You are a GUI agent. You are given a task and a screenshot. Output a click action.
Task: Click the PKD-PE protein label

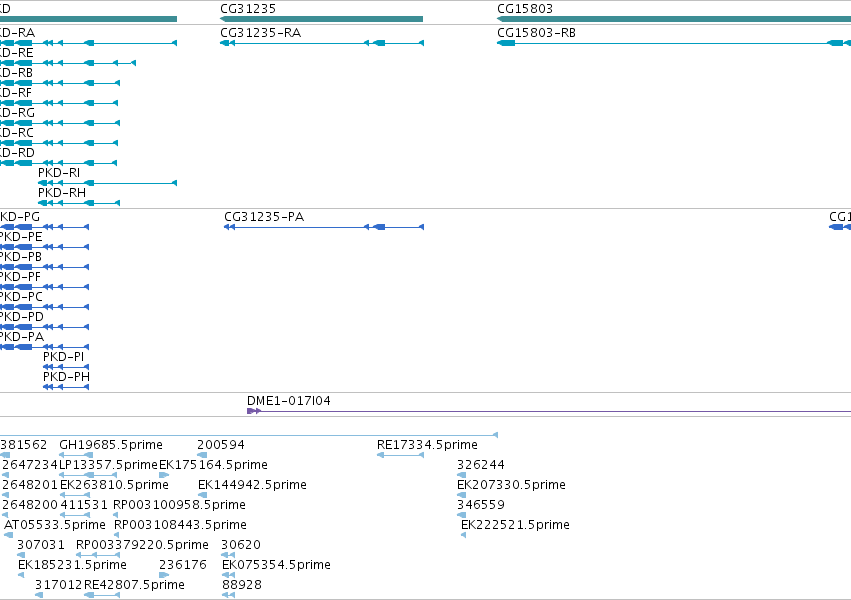21,237
